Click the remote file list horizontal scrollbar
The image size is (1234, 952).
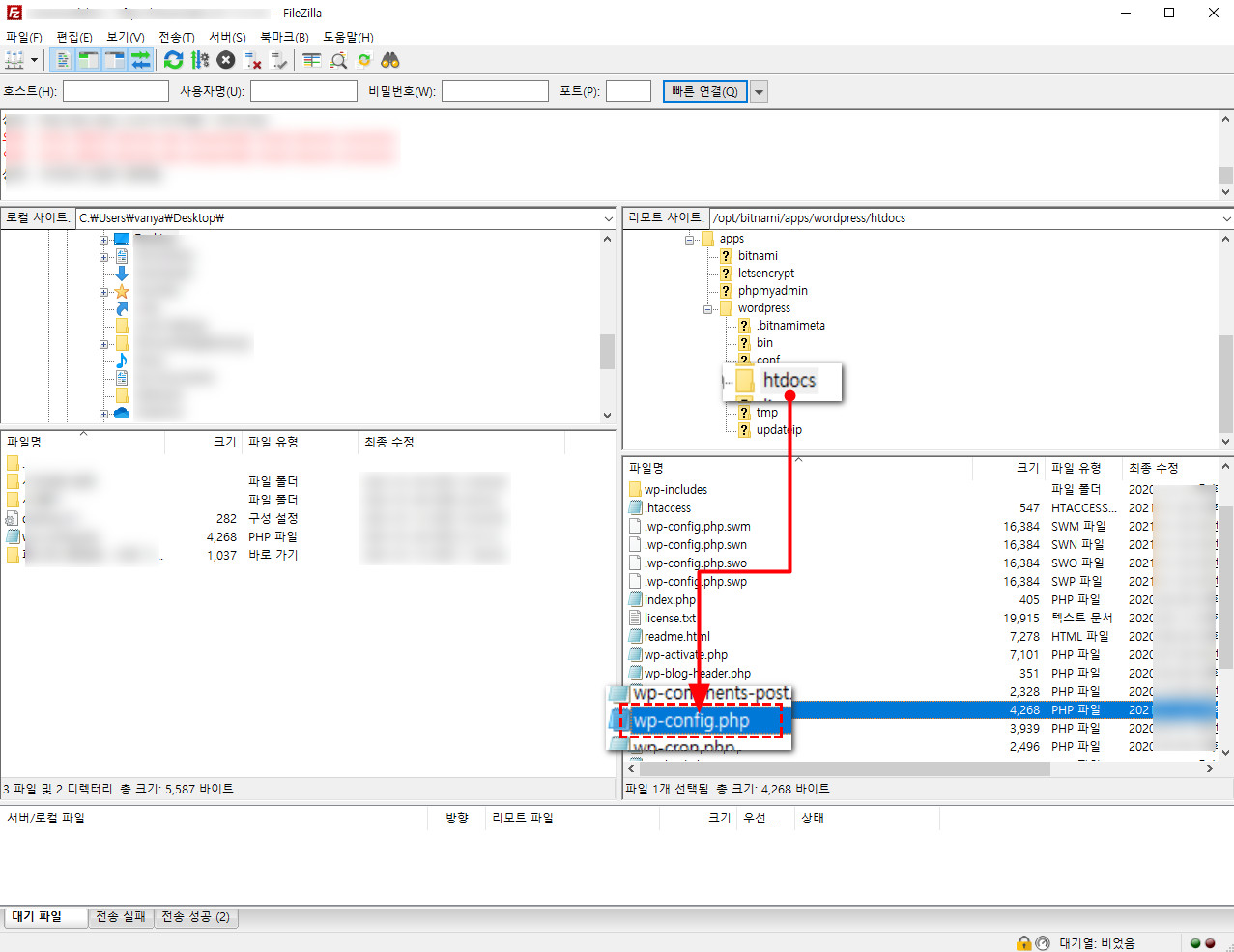click(844, 769)
